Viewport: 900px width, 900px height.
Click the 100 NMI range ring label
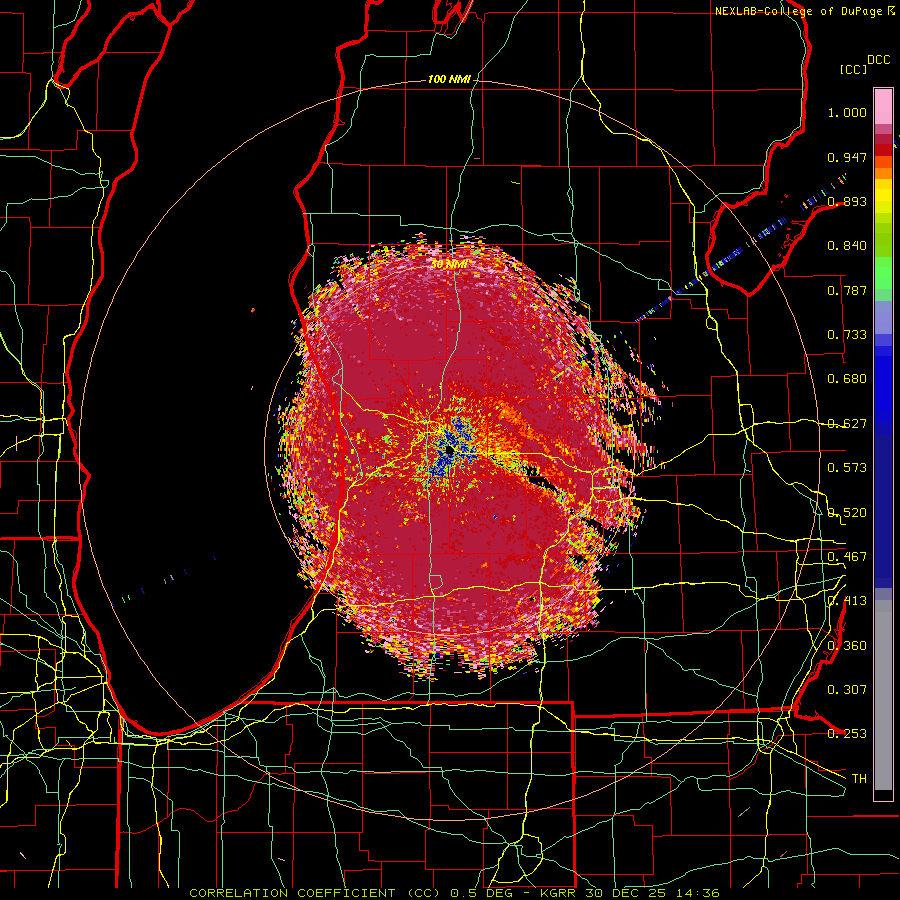tap(449, 79)
